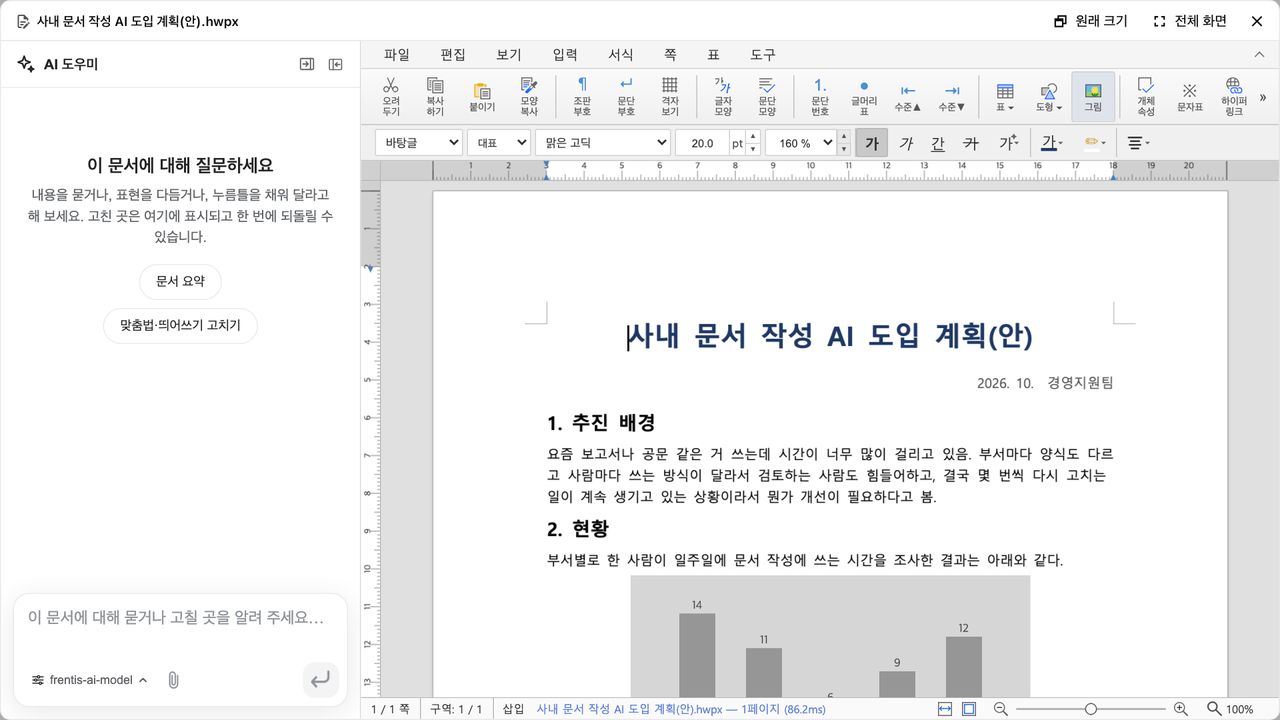
Task: Open the 입력 menu
Action: [x=565, y=55]
